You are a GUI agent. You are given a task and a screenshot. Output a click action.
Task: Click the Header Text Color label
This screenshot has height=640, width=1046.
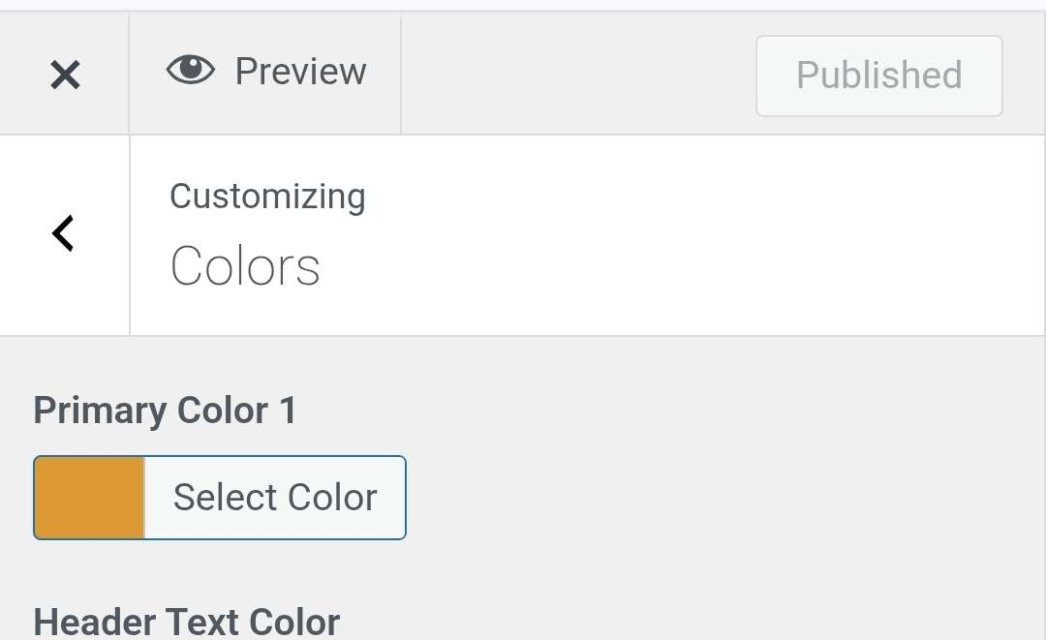tap(187, 622)
